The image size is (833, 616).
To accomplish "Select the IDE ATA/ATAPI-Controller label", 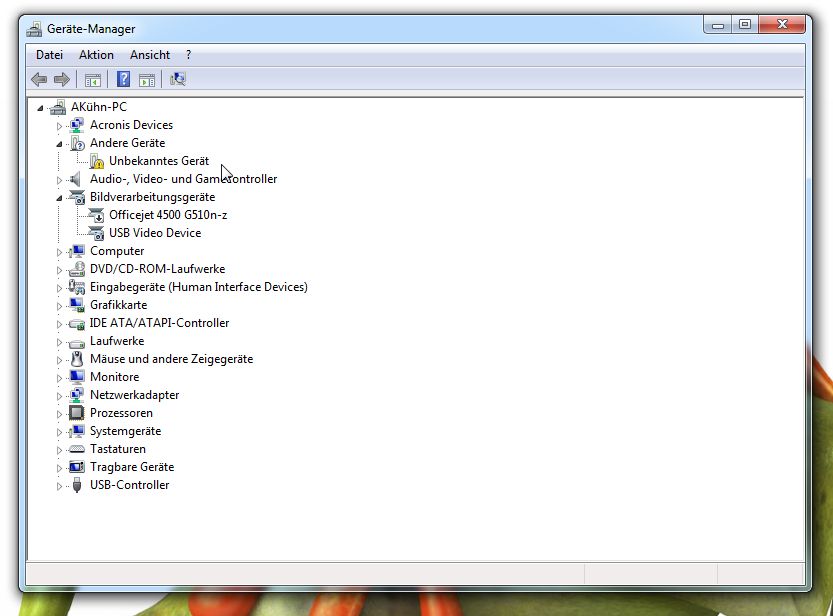I will click(159, 323).
